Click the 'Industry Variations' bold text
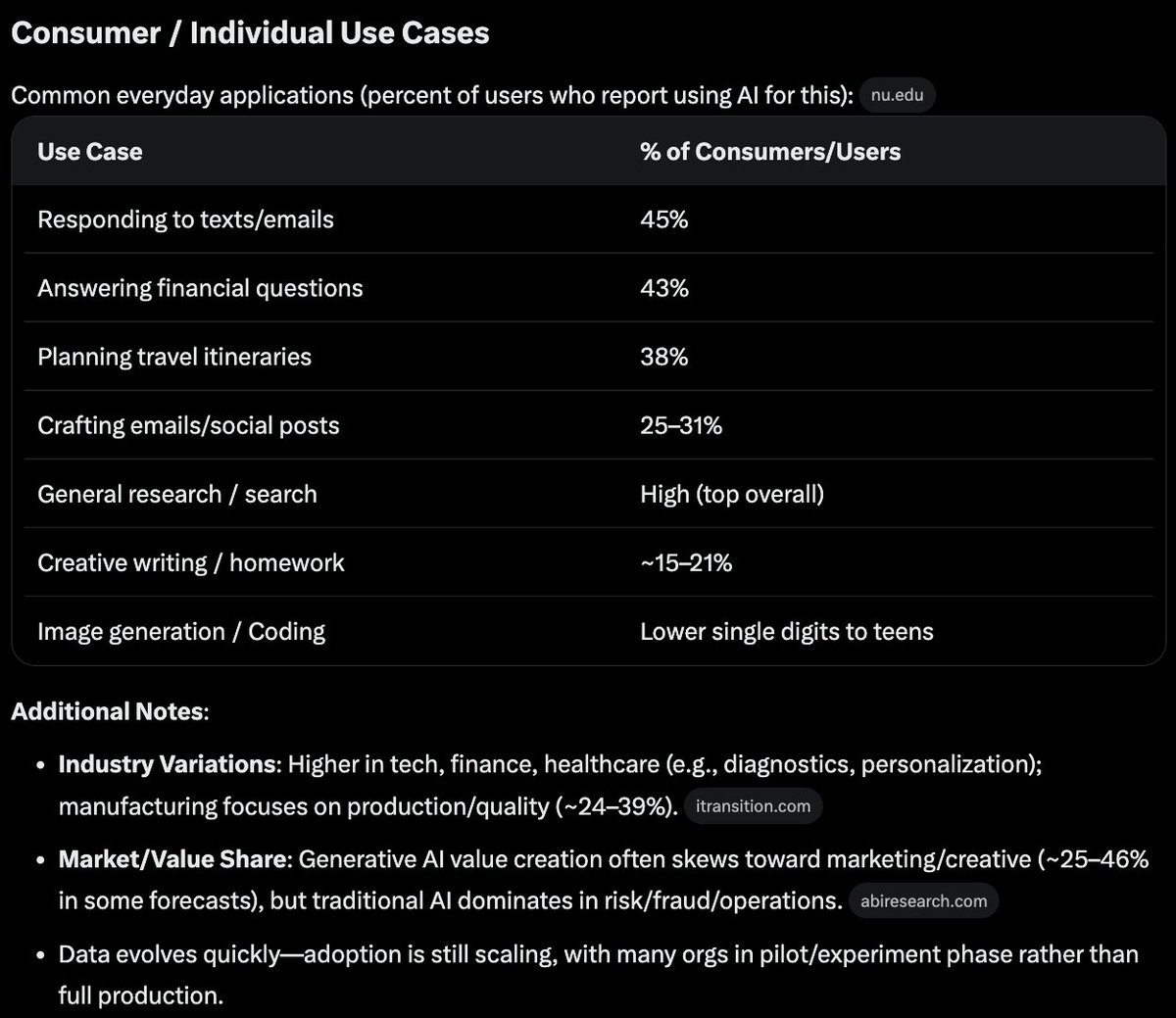This screenshot has height=1018, width=1176. click(x=169, y=764)
